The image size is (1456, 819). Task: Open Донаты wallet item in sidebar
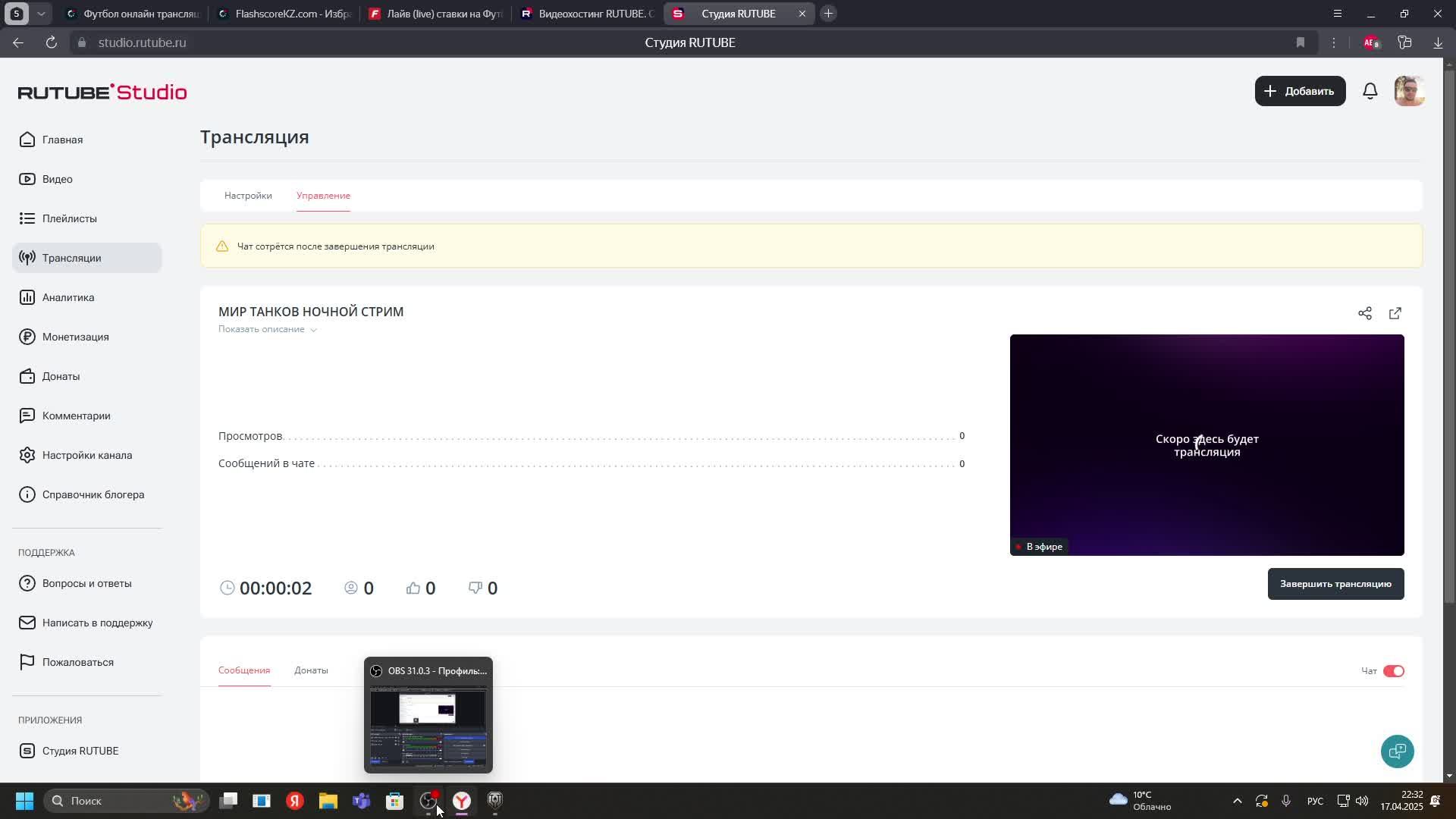(x=61, y=376)
